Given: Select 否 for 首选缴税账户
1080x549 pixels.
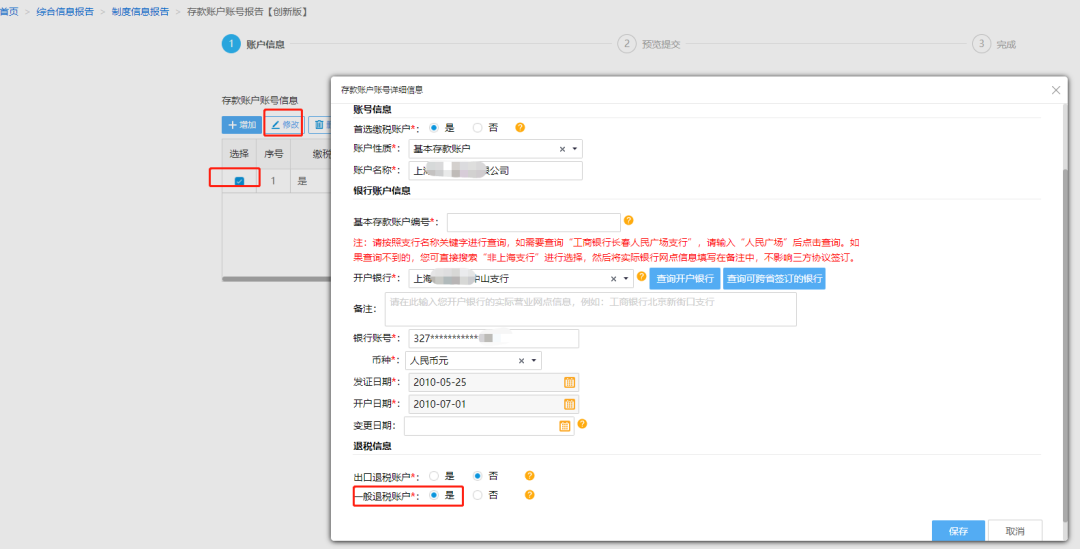Looking at the screenshot, I should point(477,127).
